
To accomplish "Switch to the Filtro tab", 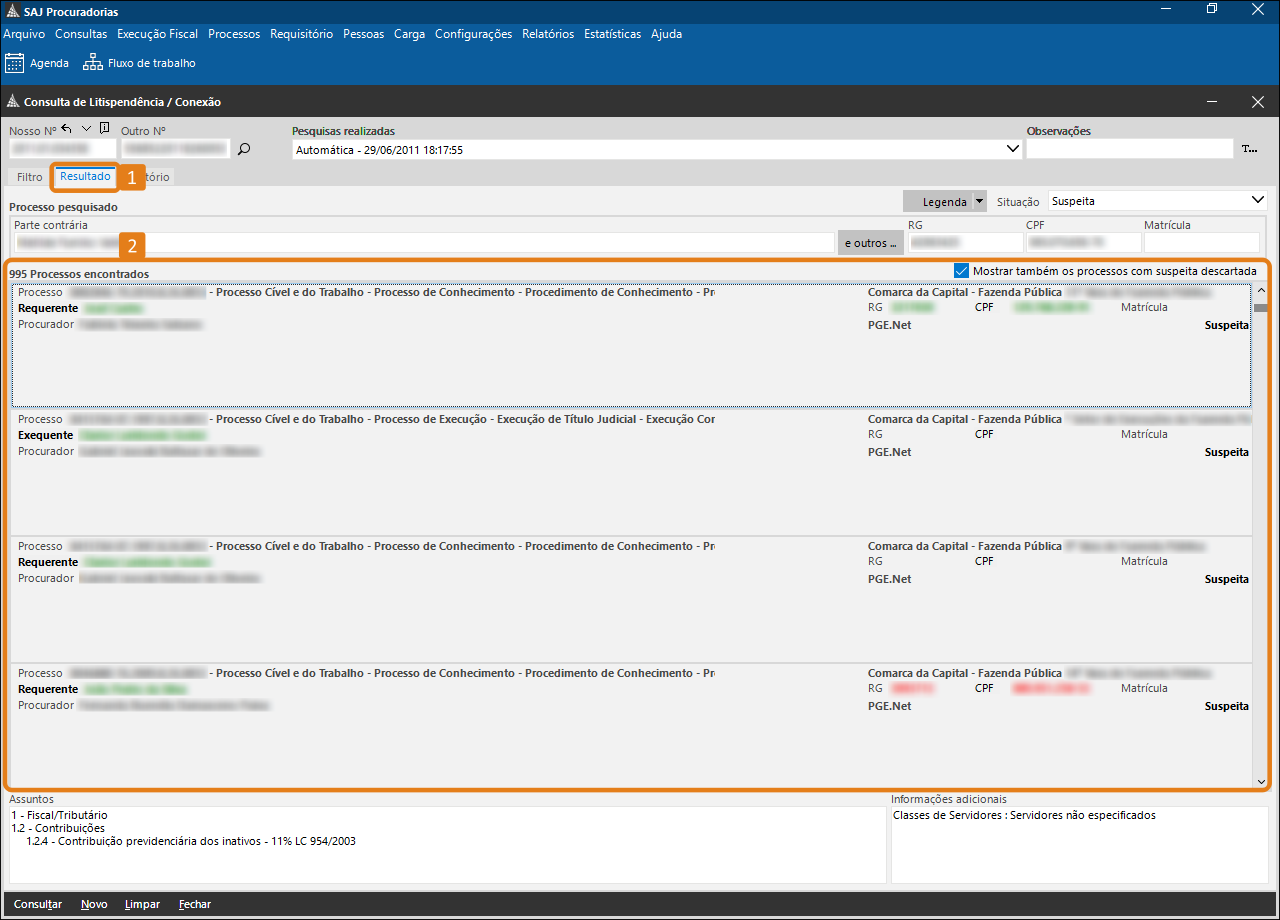I will tap(30, 177).
